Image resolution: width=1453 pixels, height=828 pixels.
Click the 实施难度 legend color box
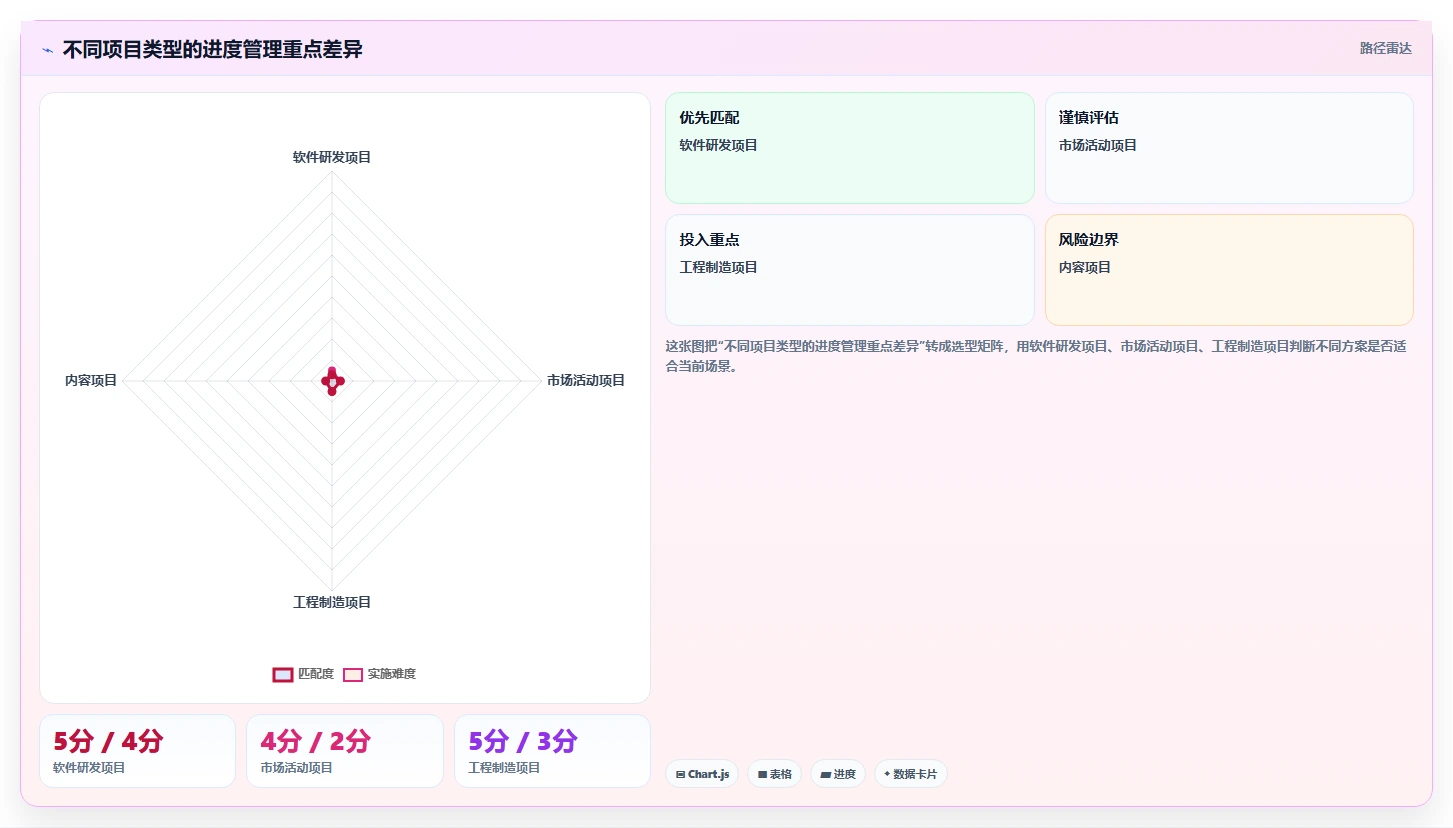[x=352, y=674]
